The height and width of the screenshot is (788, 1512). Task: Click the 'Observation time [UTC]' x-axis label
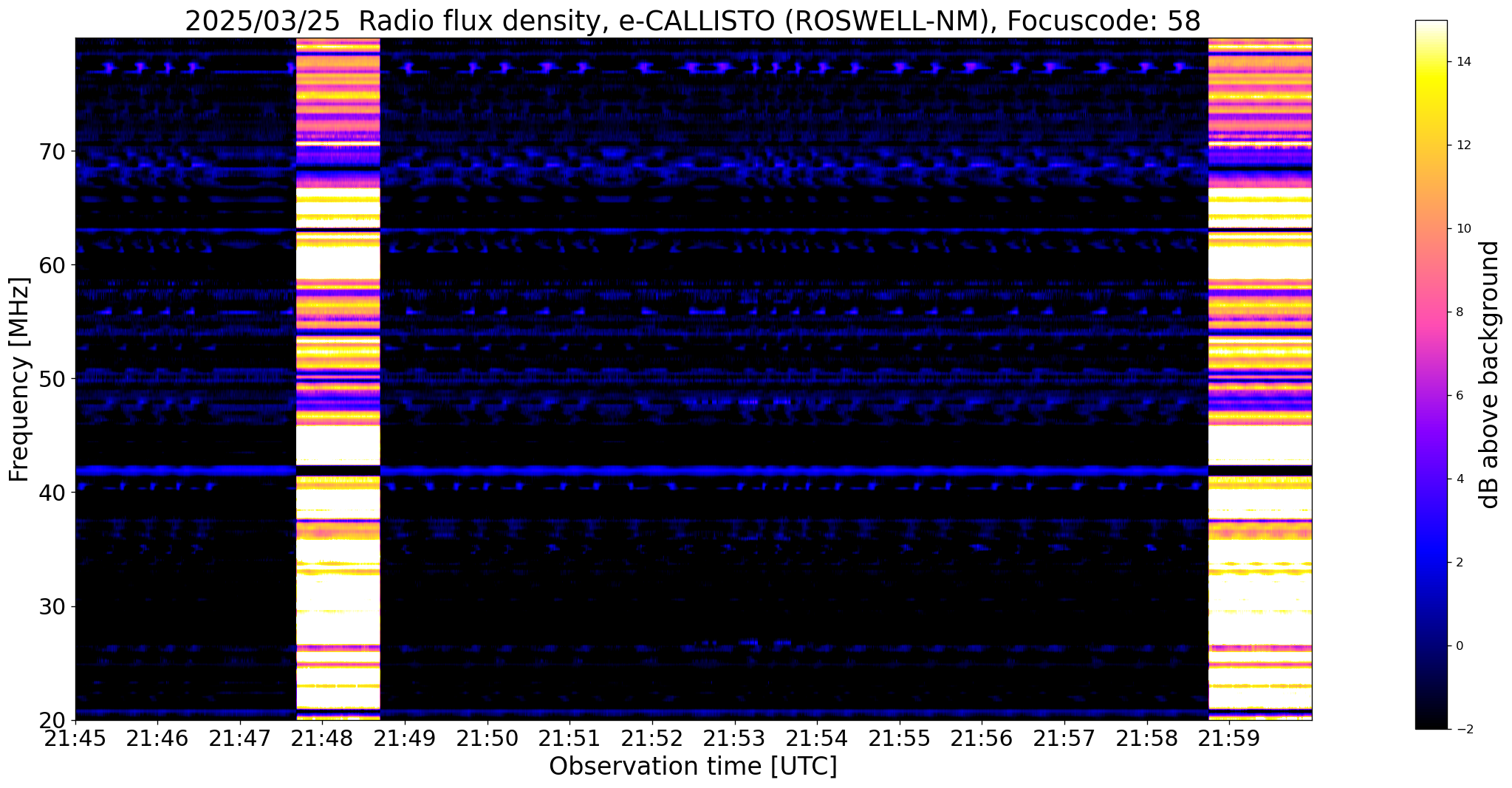click(693, 767)
